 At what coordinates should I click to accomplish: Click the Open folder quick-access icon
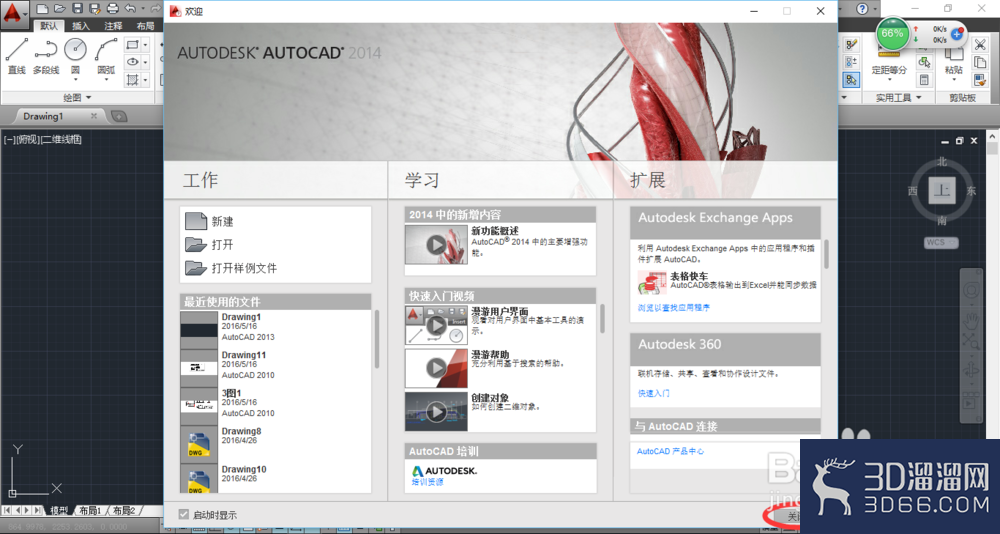pos(59,9)
